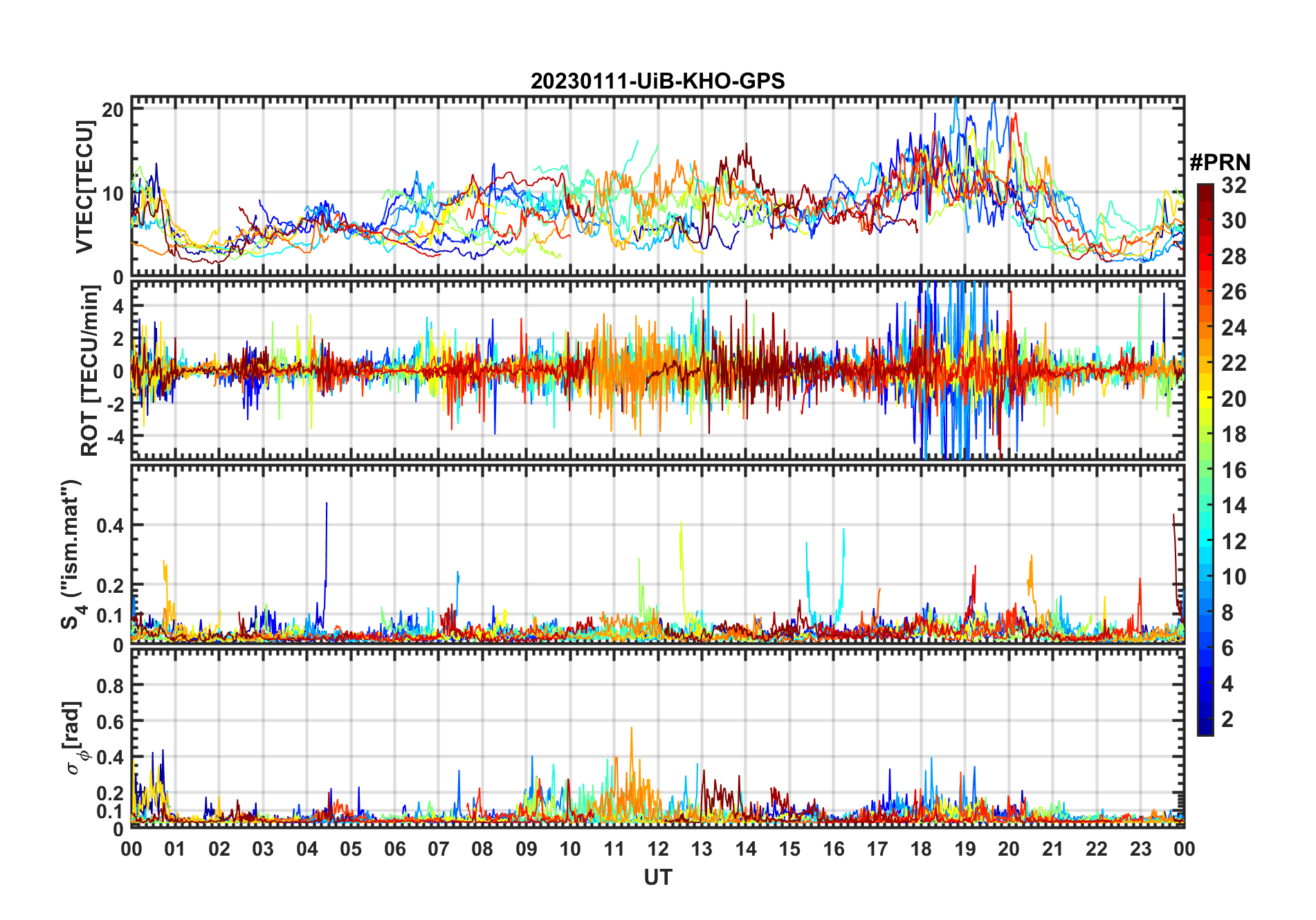Click colorbar tick label 20
The height and width of the screenshot is (920, 1316).
1234,399
